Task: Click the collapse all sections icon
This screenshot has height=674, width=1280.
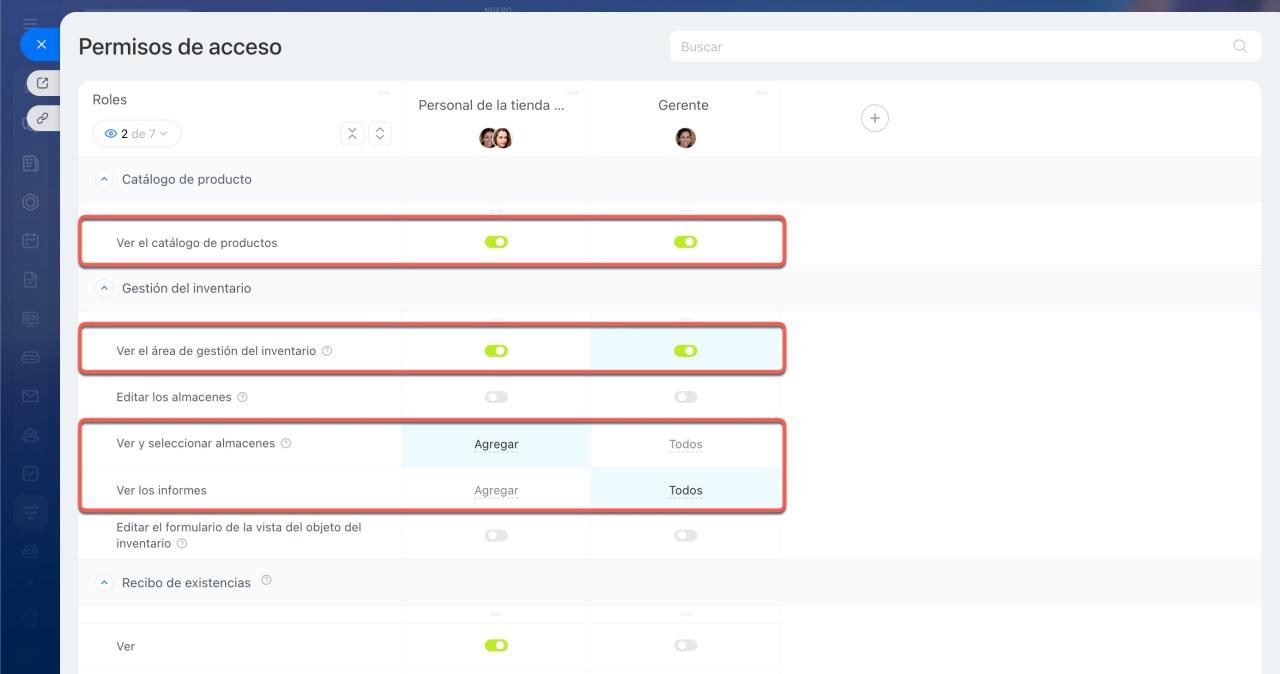Action: coord(352,133)
